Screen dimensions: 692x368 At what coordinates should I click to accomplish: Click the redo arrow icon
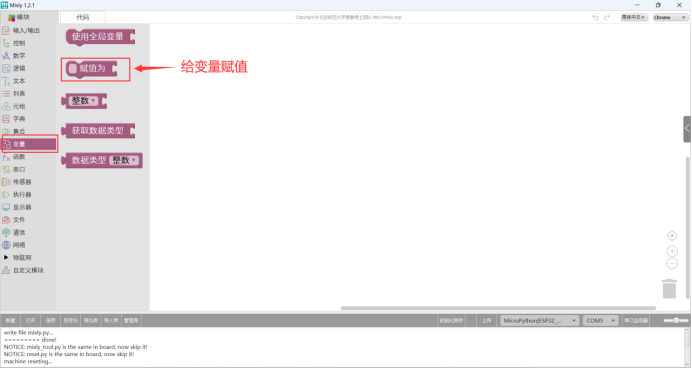click(x=607, y=17)
